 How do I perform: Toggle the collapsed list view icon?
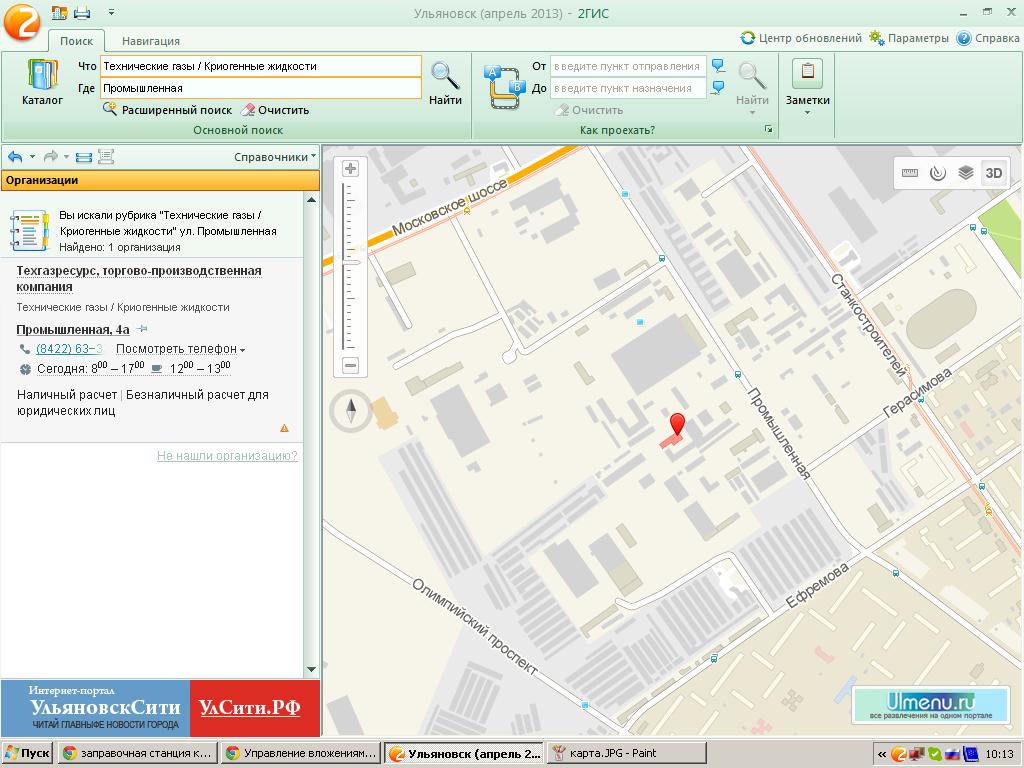coord(84,157)
